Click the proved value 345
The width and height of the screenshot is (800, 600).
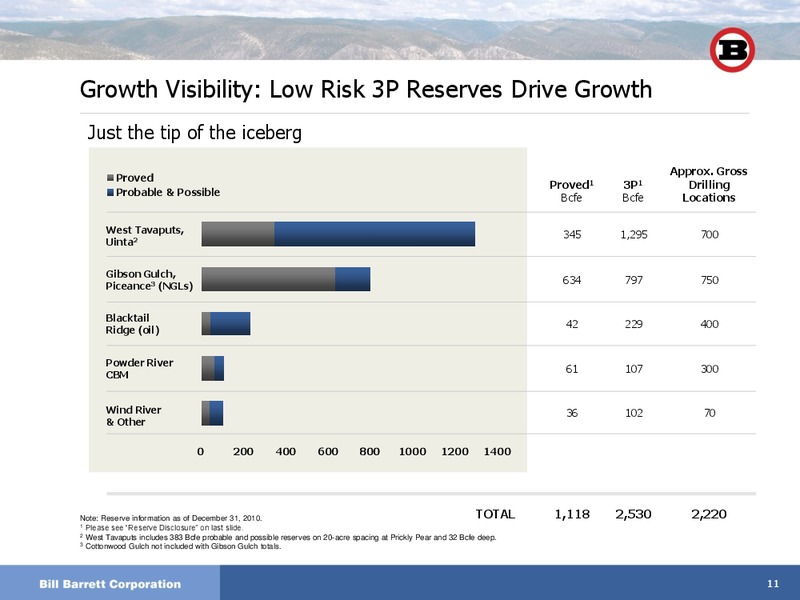tap(572, 234)
